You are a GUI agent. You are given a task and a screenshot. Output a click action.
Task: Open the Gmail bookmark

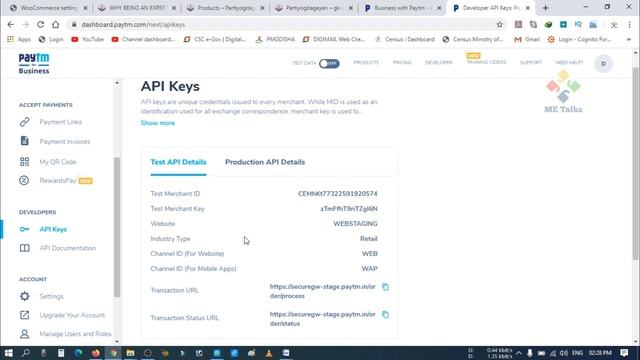click(527, 39)
